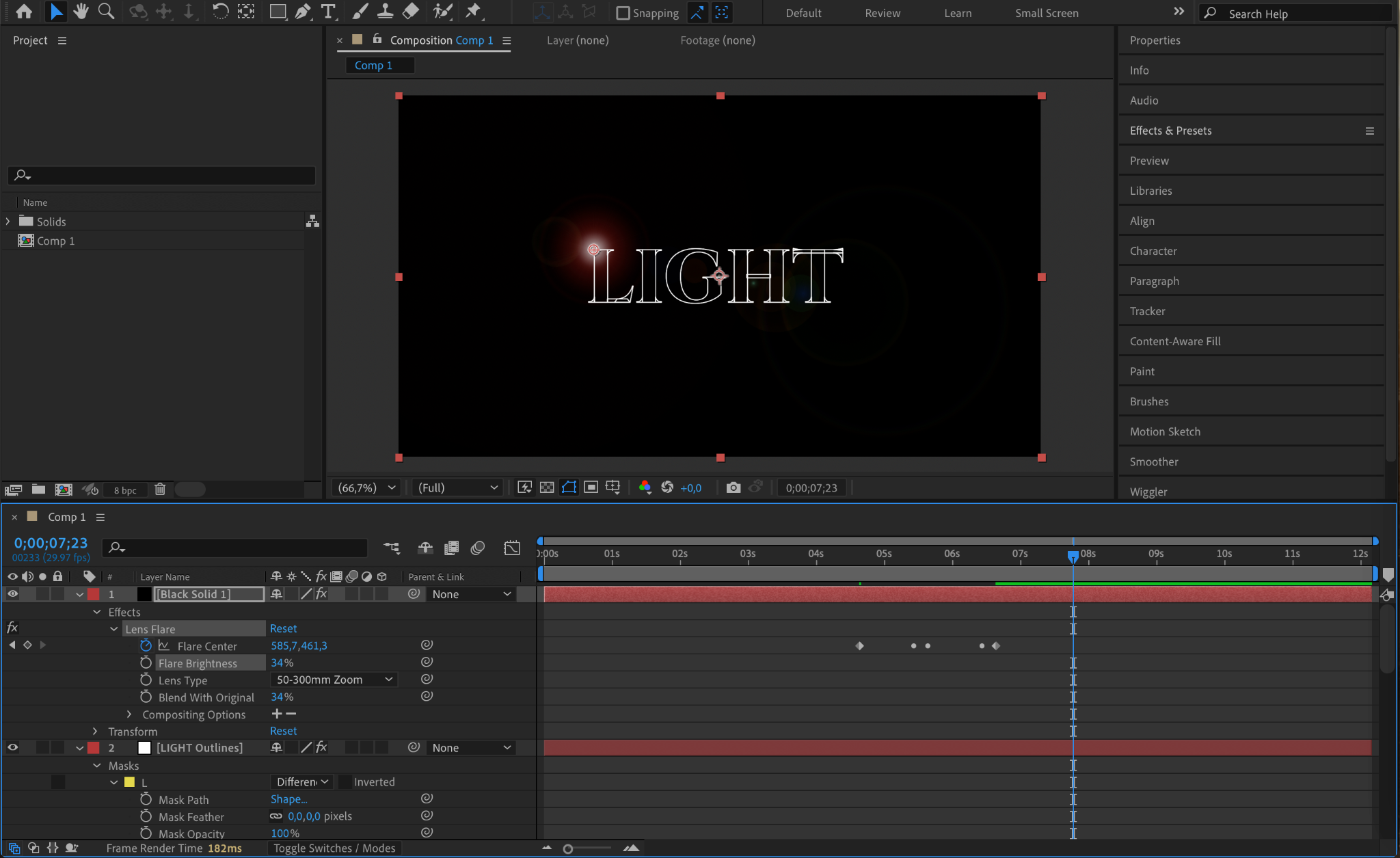The height and width of the screenshot is (858, 1400).
Task: Select the Hand tool
Action: pyautogui.click(x=81, y=12)
